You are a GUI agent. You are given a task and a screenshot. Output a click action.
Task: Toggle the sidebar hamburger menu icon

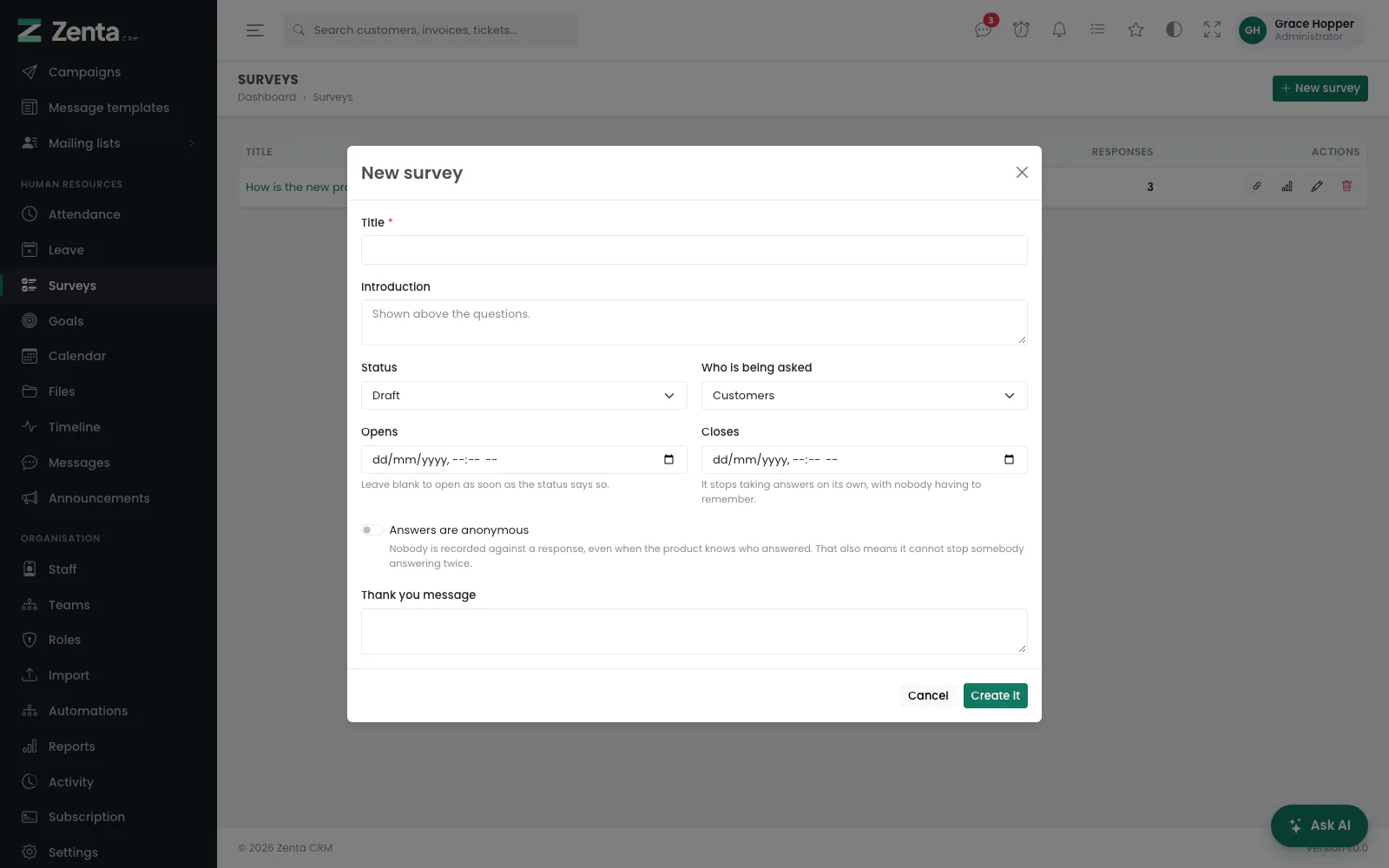point(254,30)
